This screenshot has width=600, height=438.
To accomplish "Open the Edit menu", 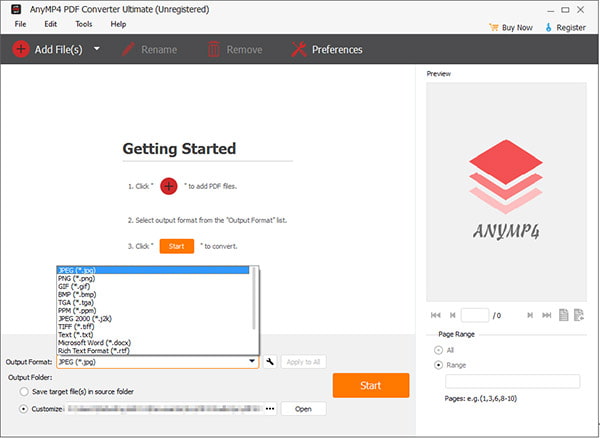I will tap(51, 24).
